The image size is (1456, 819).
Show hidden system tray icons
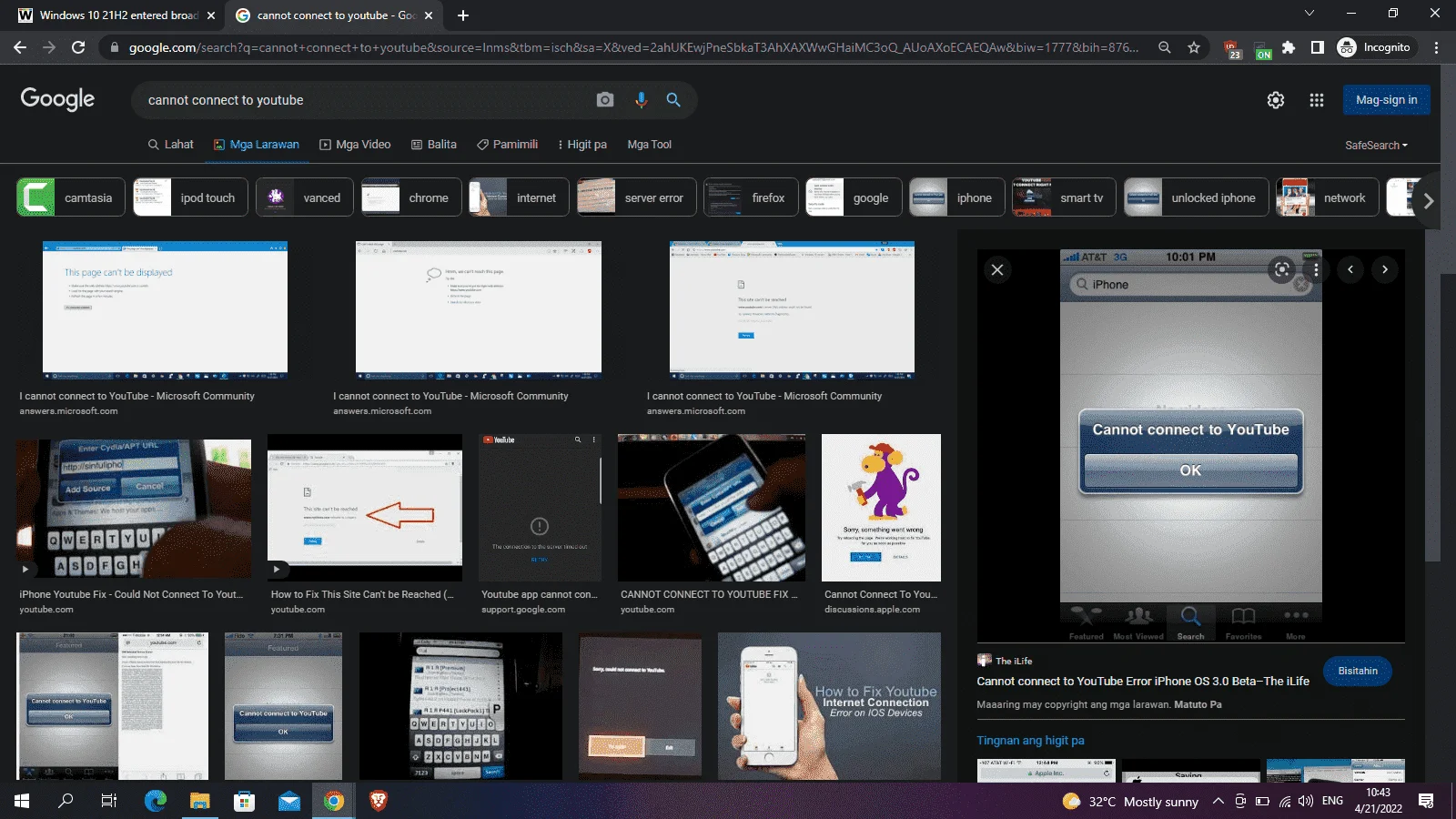pos(1218,802)
